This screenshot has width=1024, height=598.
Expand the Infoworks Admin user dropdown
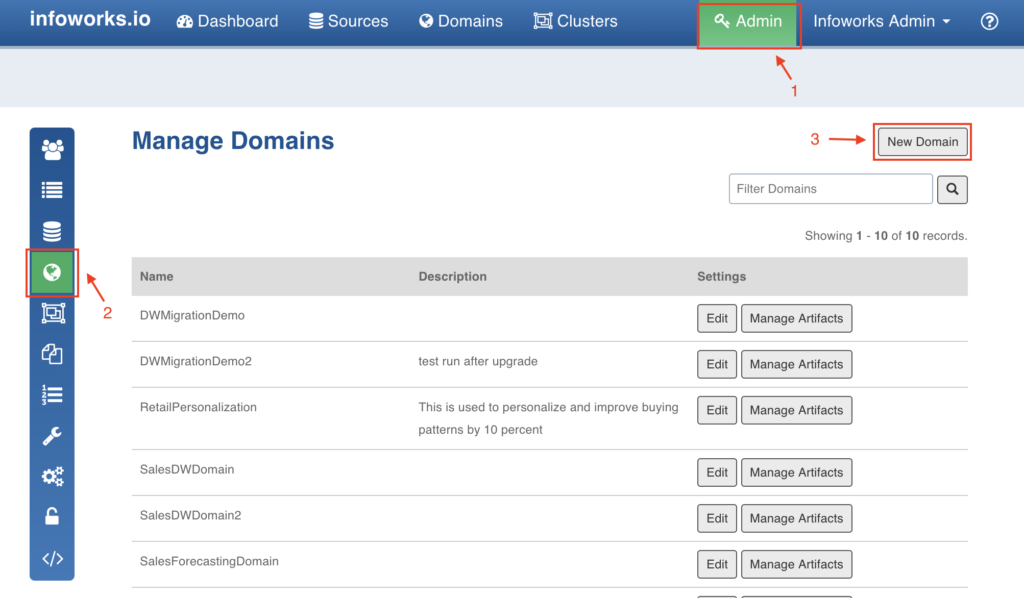(x=882, y=22)
